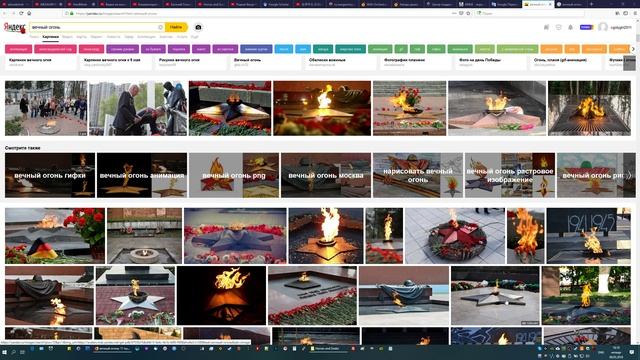Viewport: 640px width, 360px height.
Task: Switch to the Картинки tab
Action: point(51,37)
